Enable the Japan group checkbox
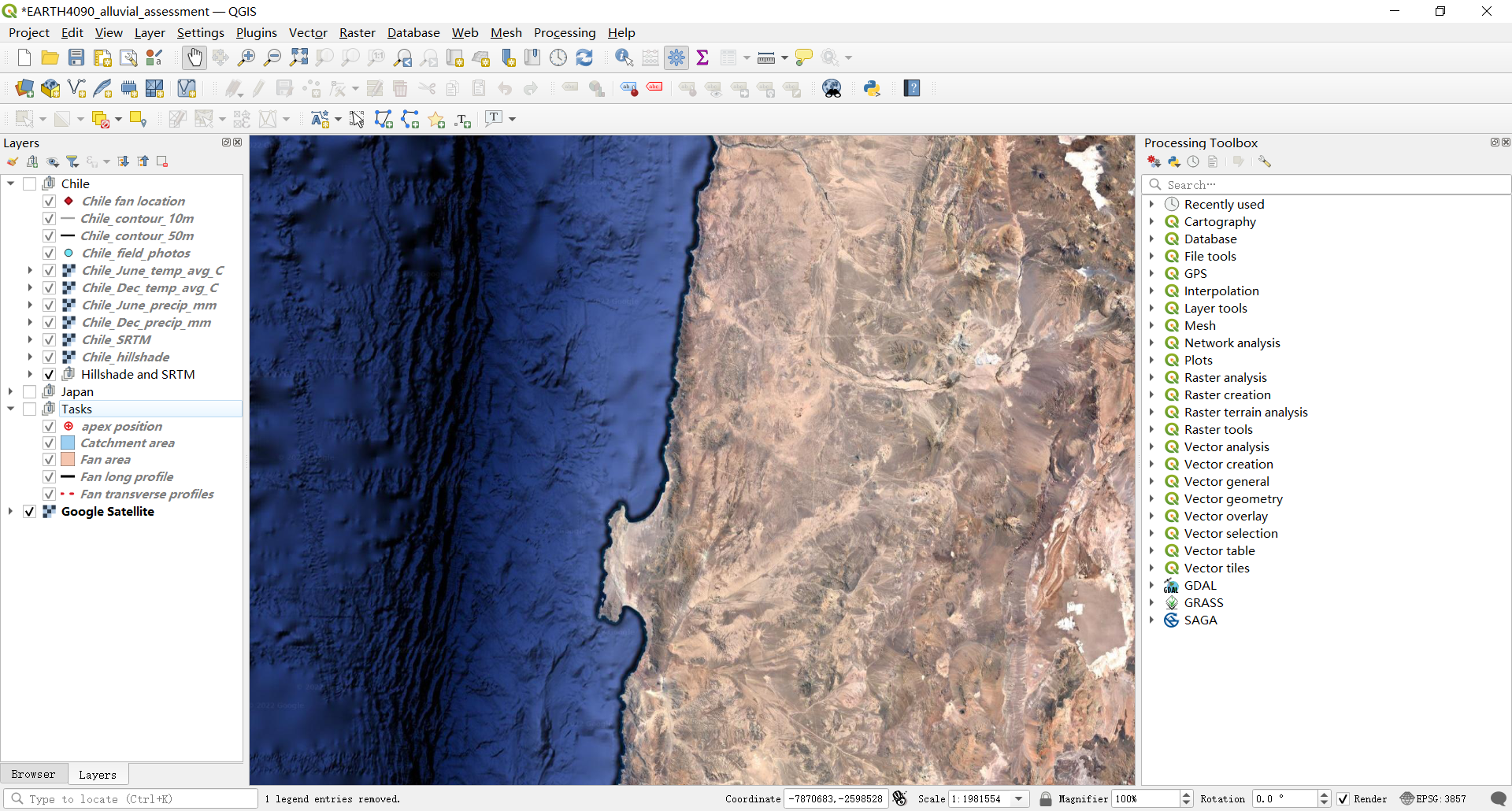The height and width of the screenshot is (811, 1512). (x=30, y=391)
